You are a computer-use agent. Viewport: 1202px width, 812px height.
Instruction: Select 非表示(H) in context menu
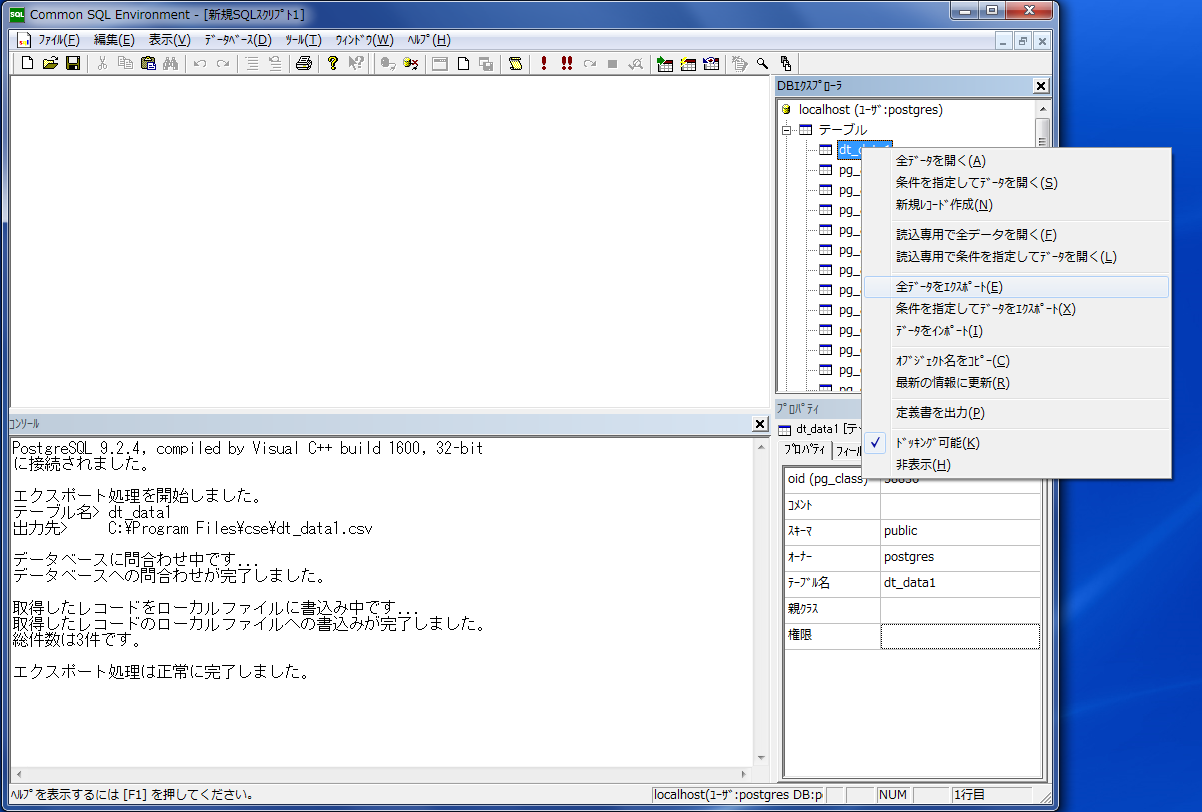pyautogui.click(x=1016, y=465)
